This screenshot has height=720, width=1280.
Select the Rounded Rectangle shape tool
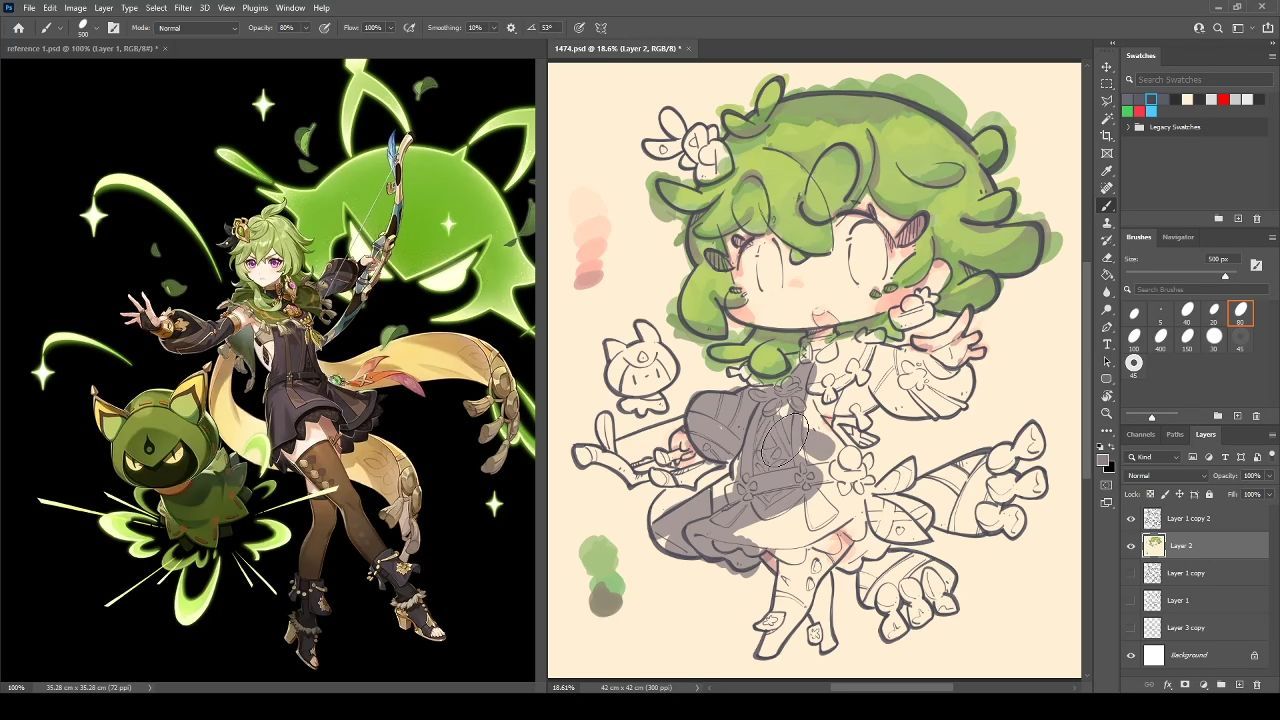1107,379
